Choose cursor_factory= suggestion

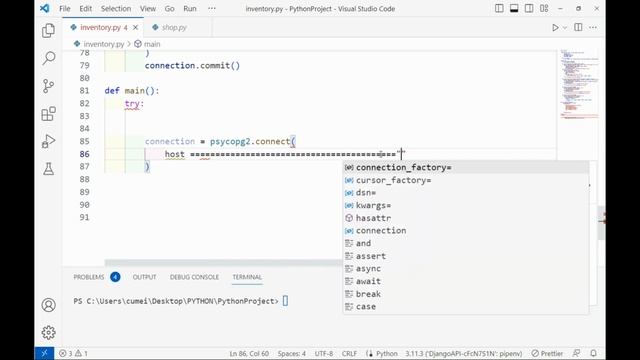point(466,180)
